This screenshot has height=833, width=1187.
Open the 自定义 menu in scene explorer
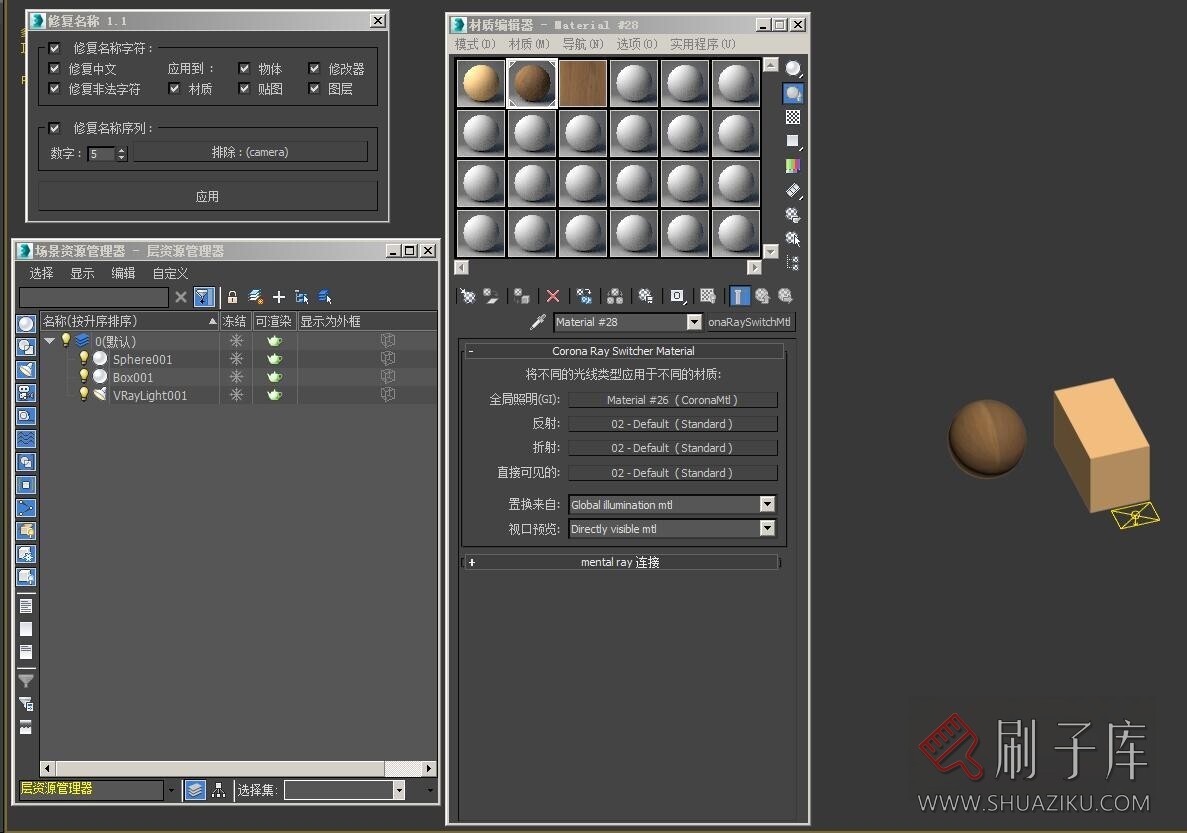170,273
